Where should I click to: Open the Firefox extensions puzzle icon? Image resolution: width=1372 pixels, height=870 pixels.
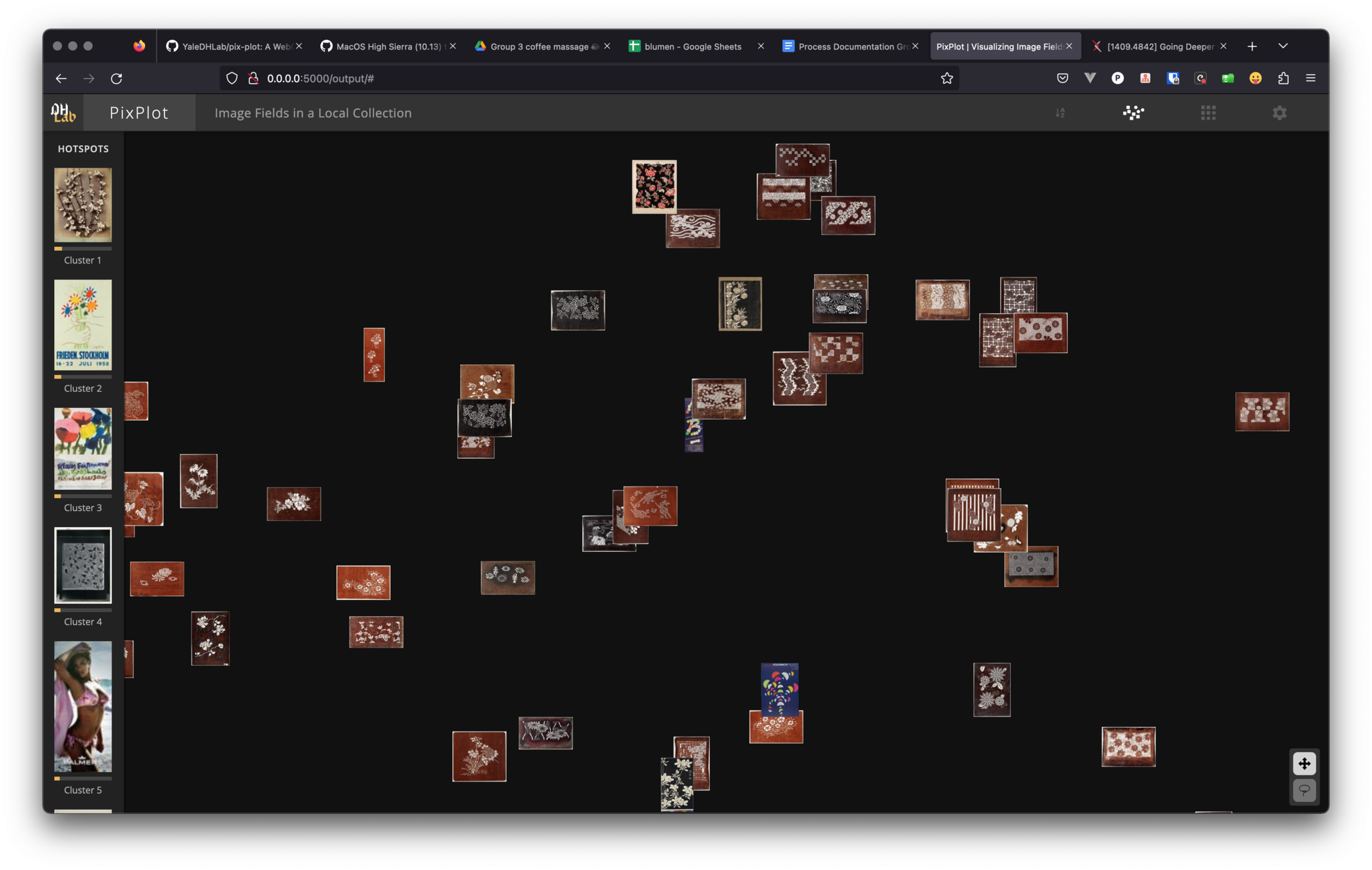point(1283,78)
